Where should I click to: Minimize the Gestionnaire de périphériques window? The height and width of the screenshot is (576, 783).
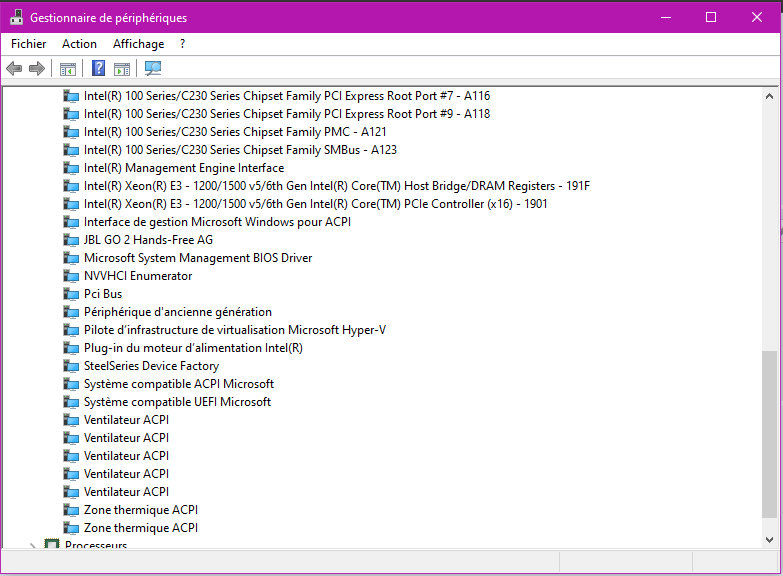tap(666, 17)
